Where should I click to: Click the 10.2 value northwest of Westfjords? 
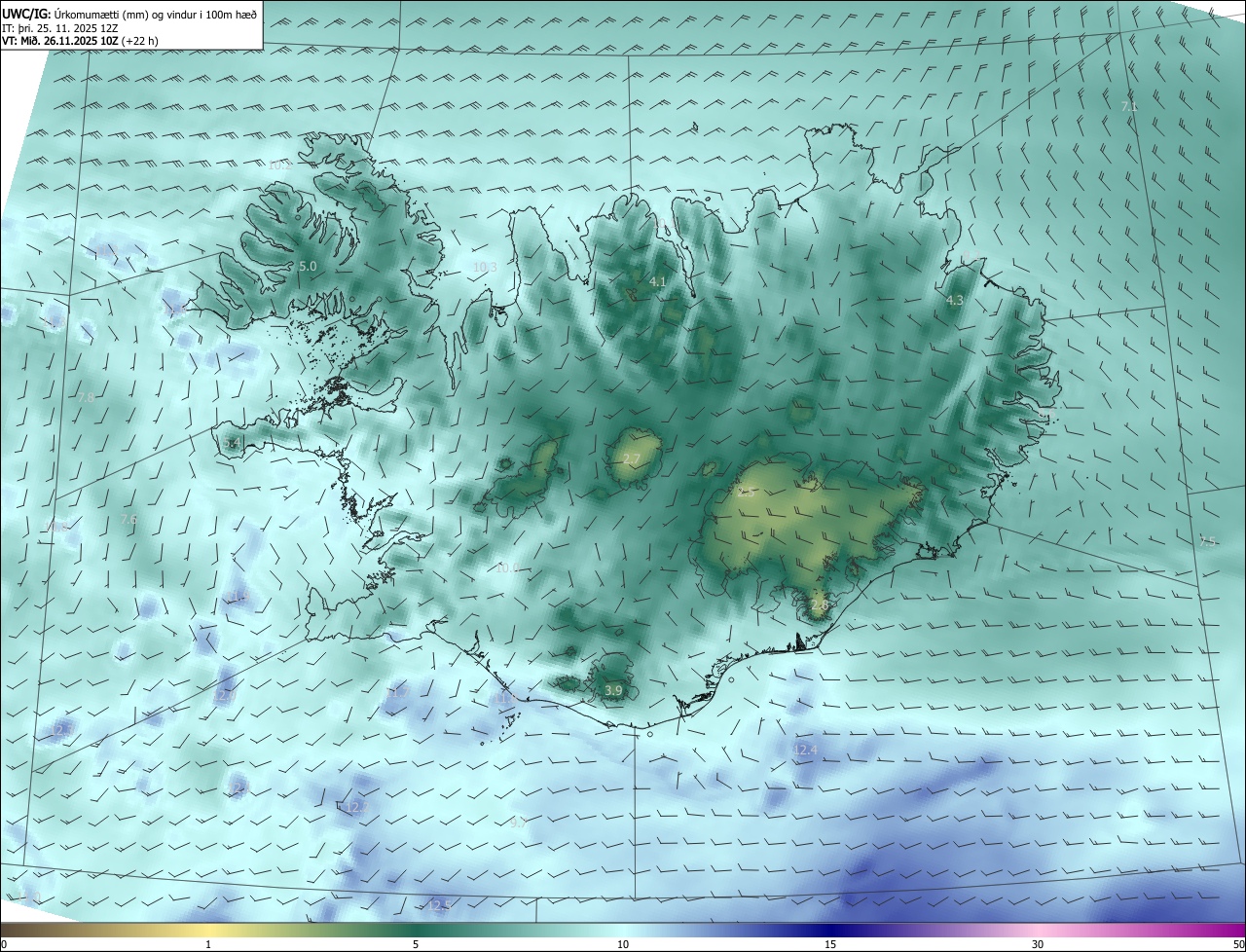coord(279,166)
